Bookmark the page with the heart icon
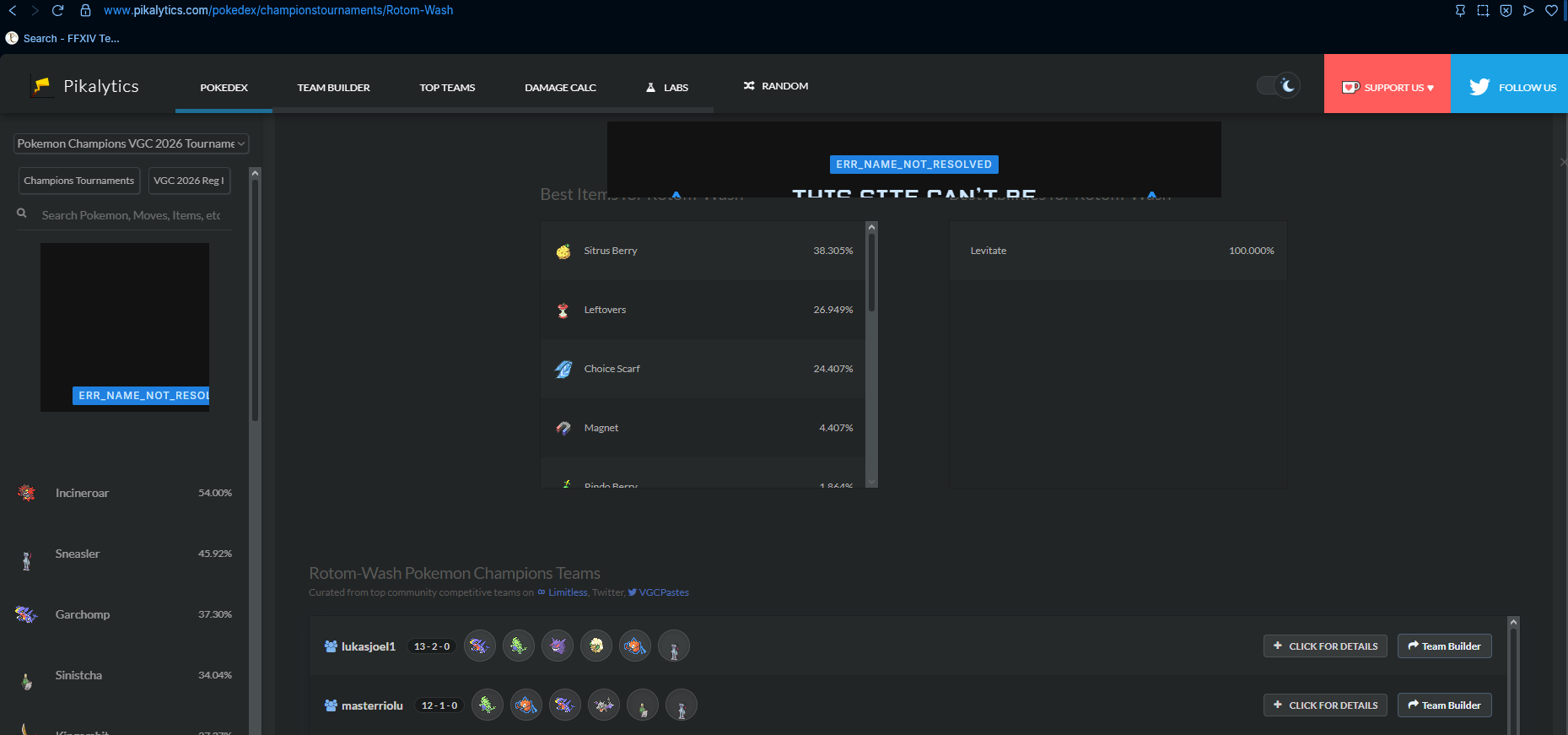 coord(1551,10)
